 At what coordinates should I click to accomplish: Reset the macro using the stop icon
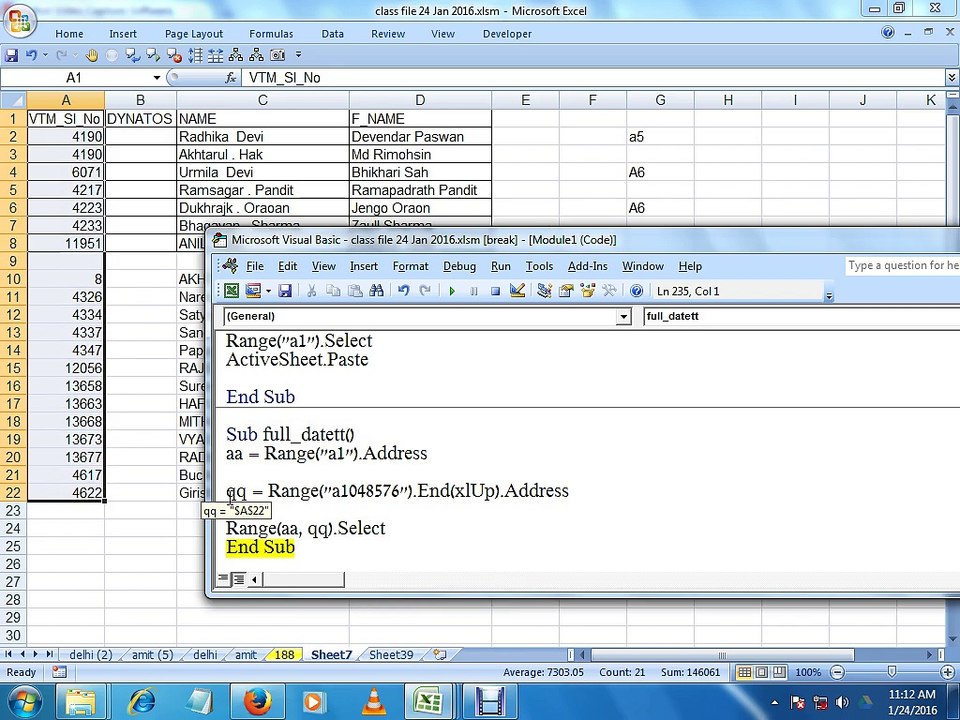495,291
